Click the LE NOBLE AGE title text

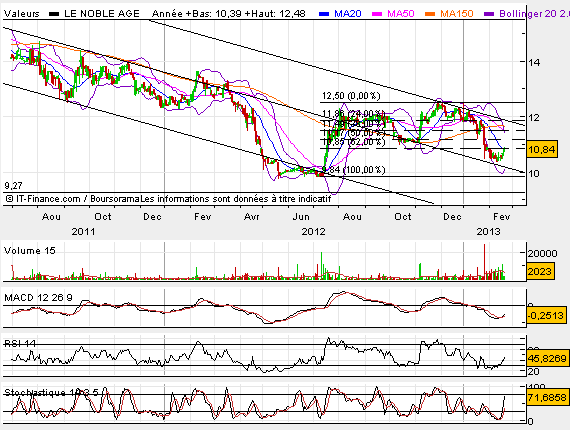point(102,14)
